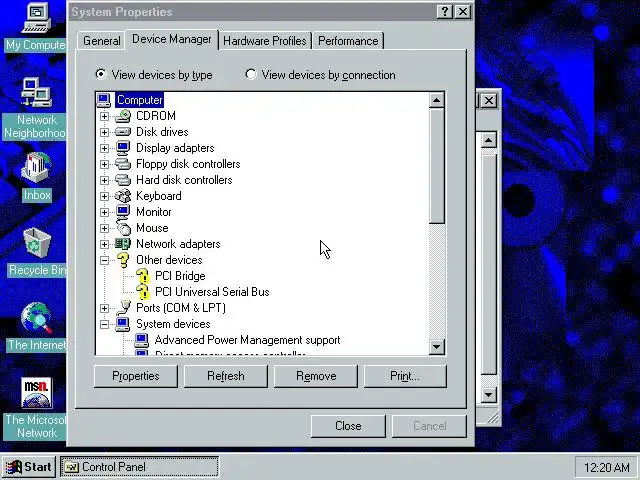The image size is (640, 480).
Task: Click the CDROM drive icon
Action: [123, 116]
